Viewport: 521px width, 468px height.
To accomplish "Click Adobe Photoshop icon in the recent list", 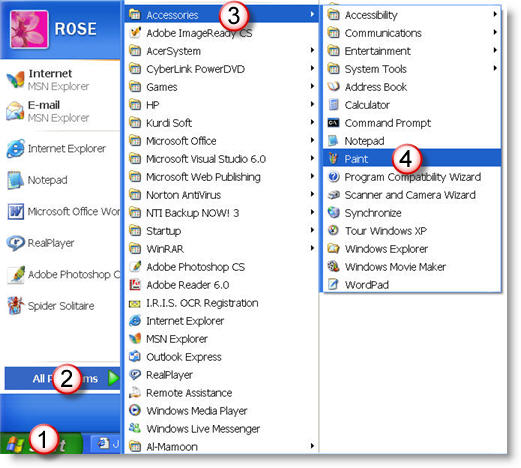I will (16, 274).
